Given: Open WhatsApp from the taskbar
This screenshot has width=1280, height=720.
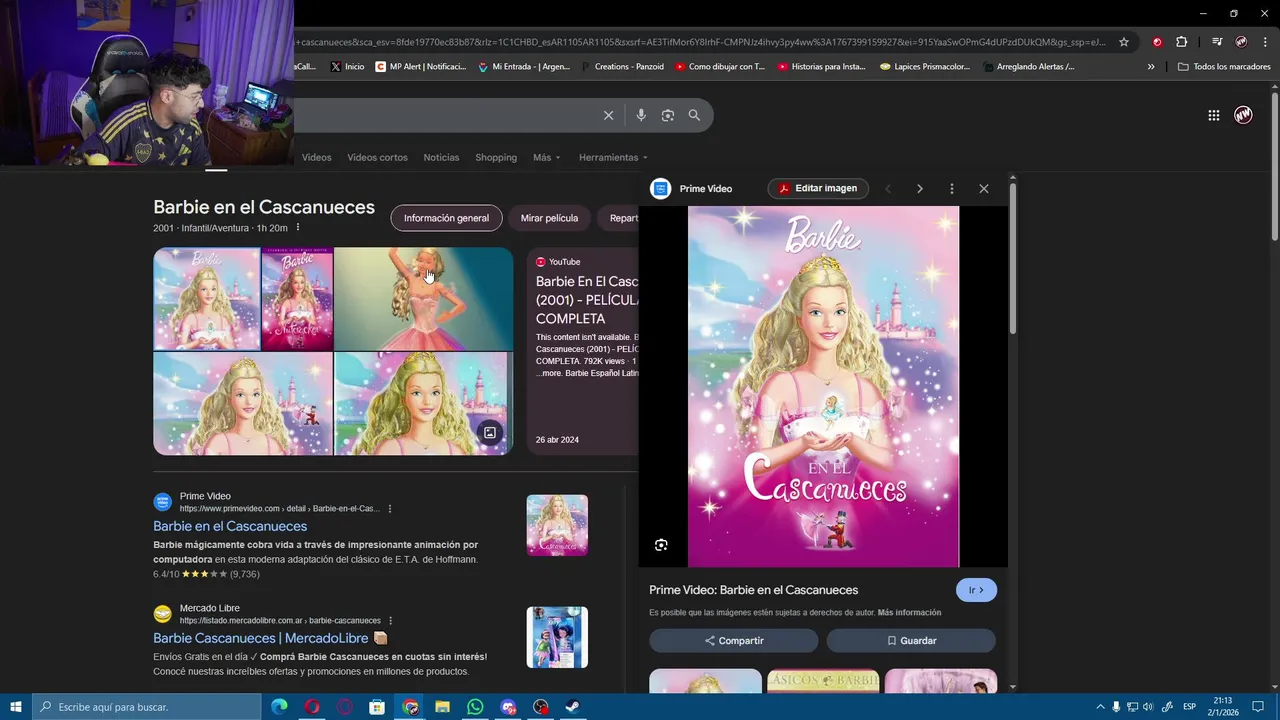Looking at the screenshot, I should tap(475, 707).
